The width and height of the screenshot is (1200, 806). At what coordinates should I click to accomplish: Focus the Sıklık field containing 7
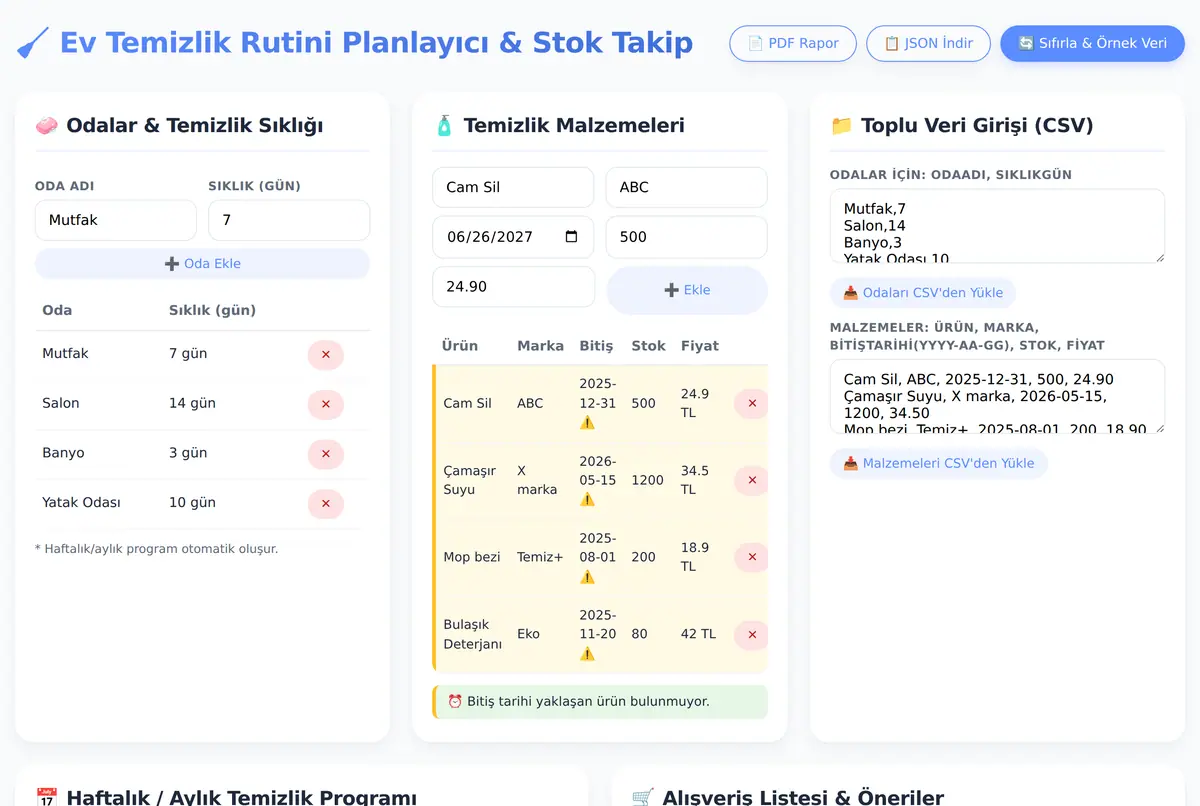pyautogui.click(x=289, y=220)
